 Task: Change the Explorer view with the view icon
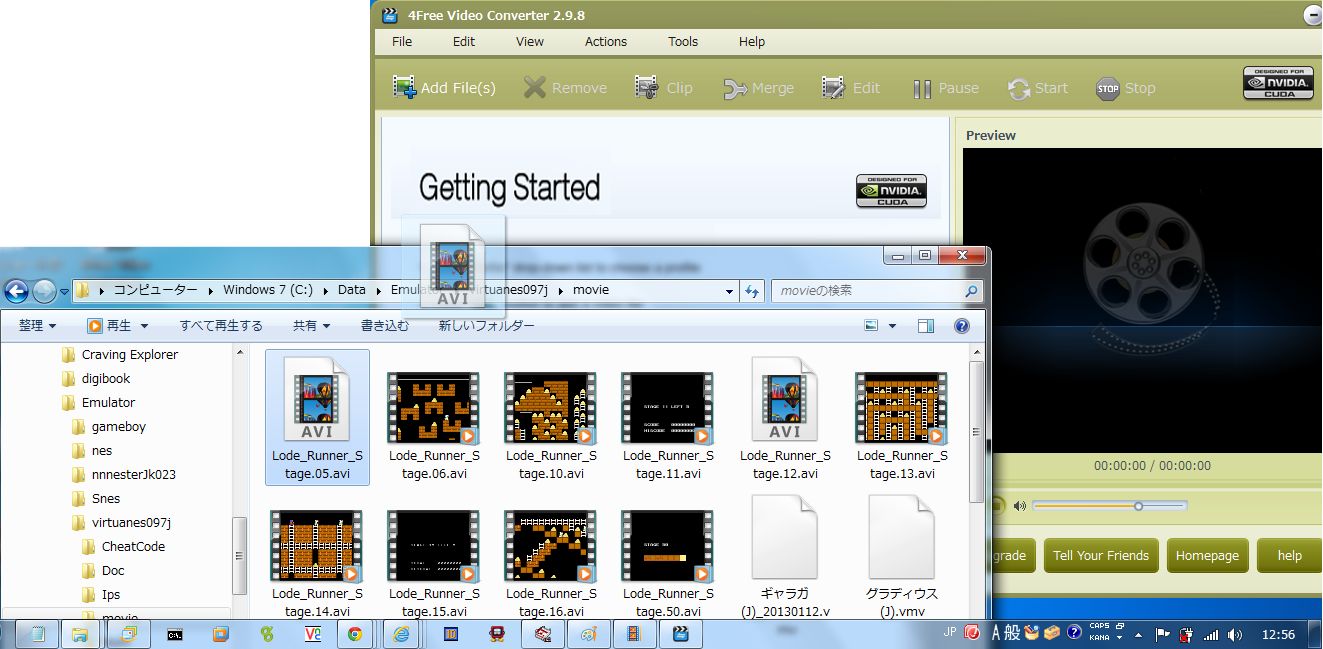(x=871, y=326)
